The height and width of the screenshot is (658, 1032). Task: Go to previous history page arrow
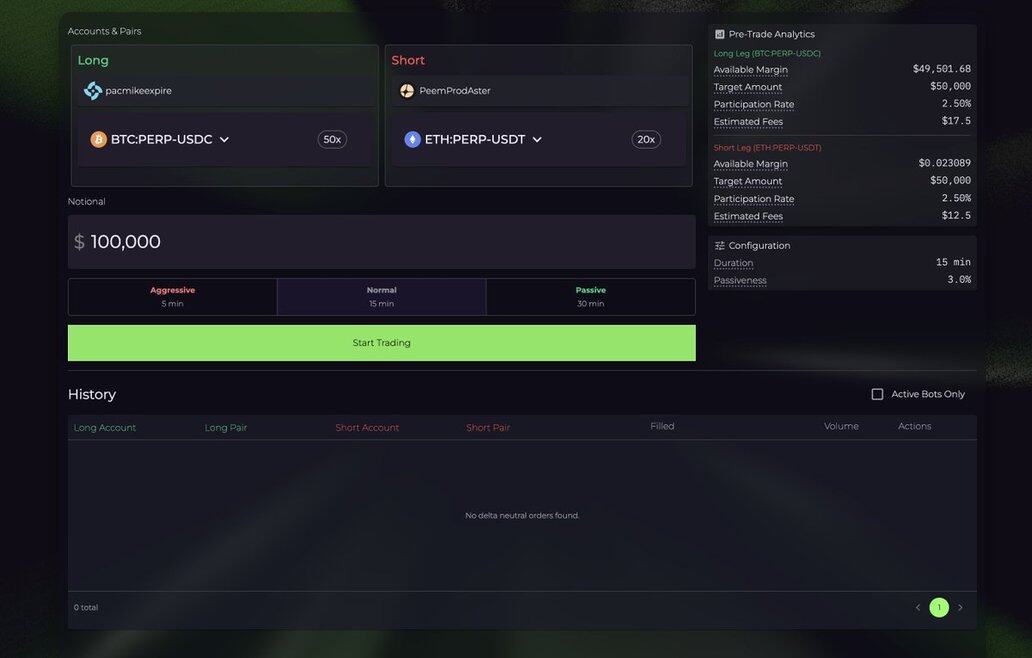point(918,608)
